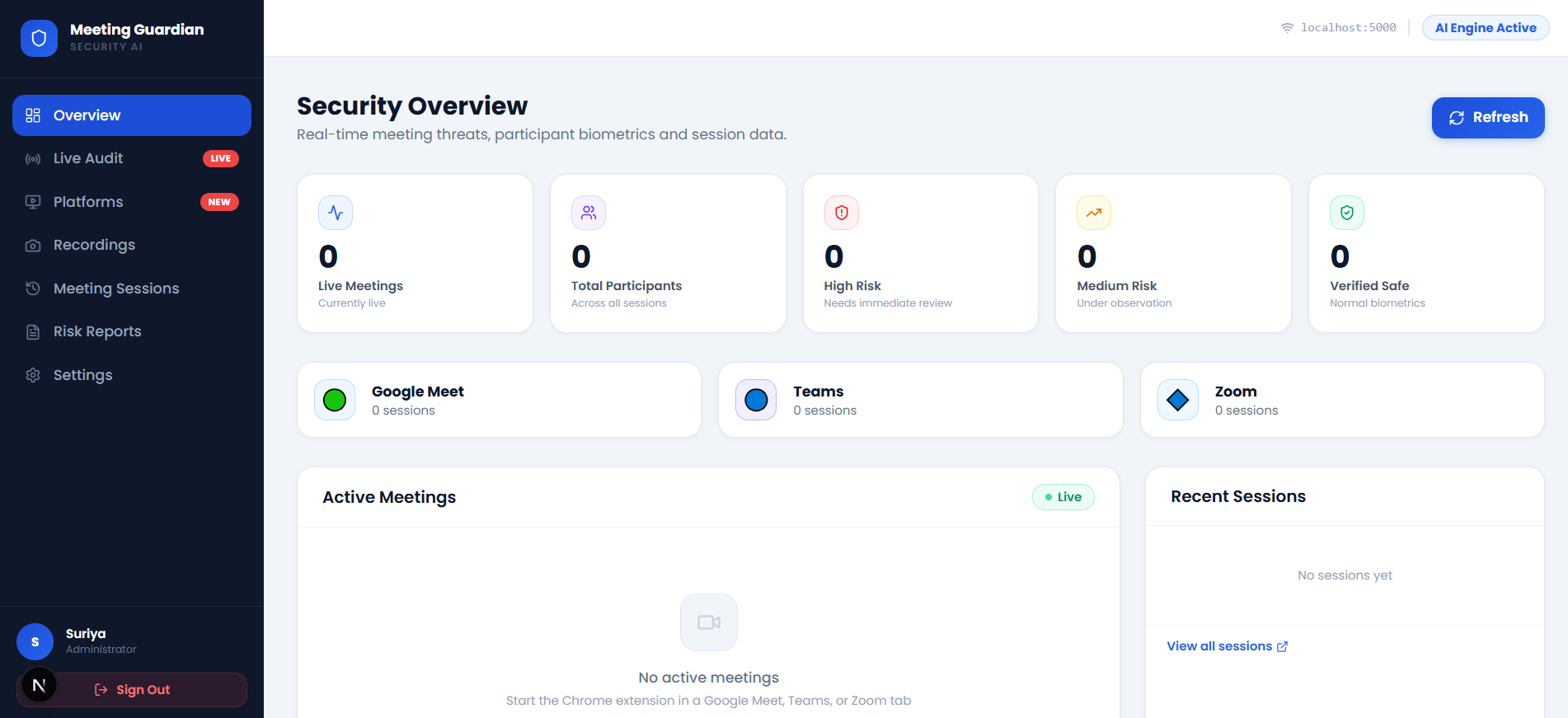Open the Zoom platform card
The width and height of the screenshot is (1568, 718).
pos(1342,400)
